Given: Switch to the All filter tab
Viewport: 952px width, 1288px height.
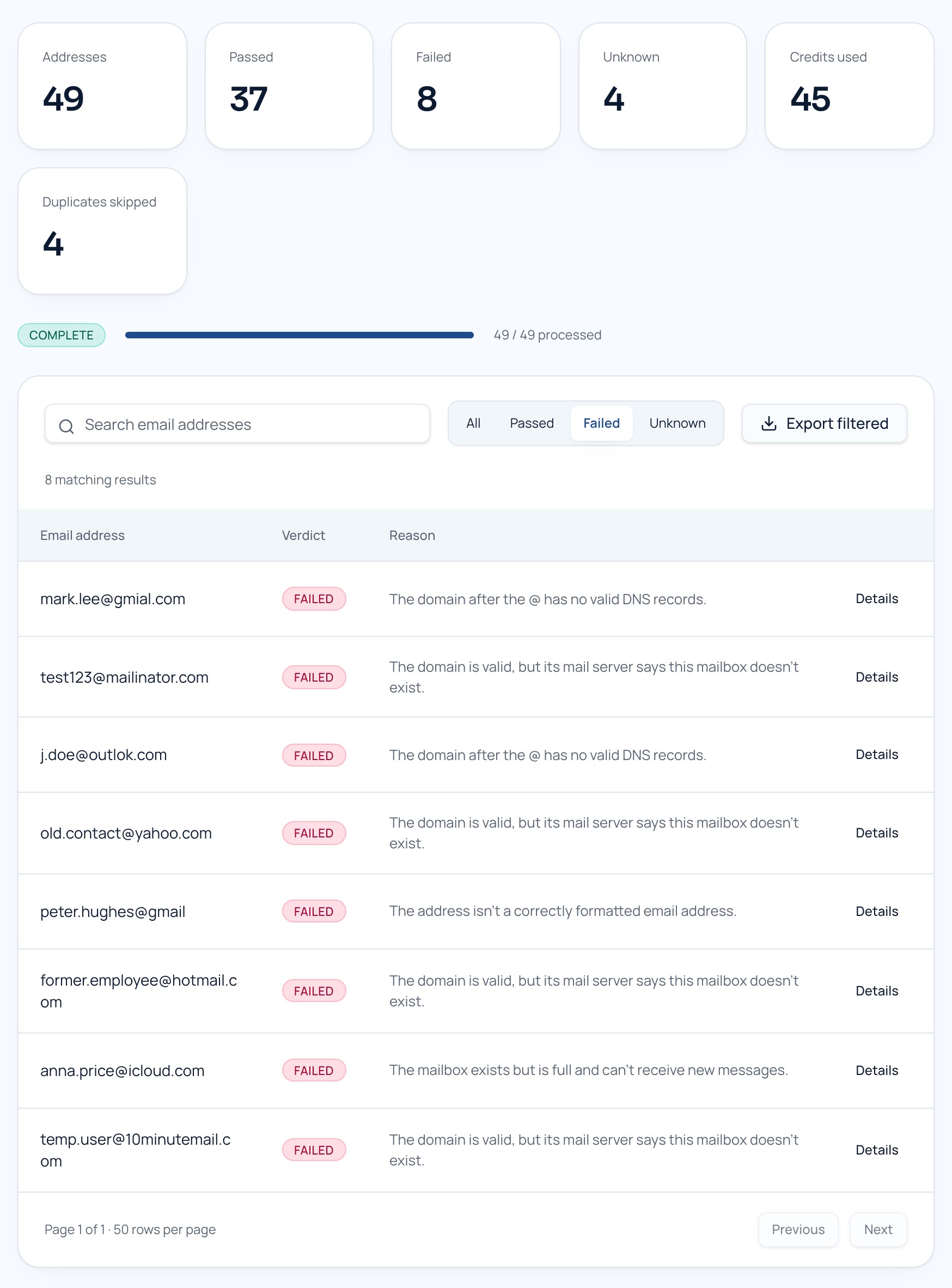Looking at the screenshot, I should click(x=473, y=424).
